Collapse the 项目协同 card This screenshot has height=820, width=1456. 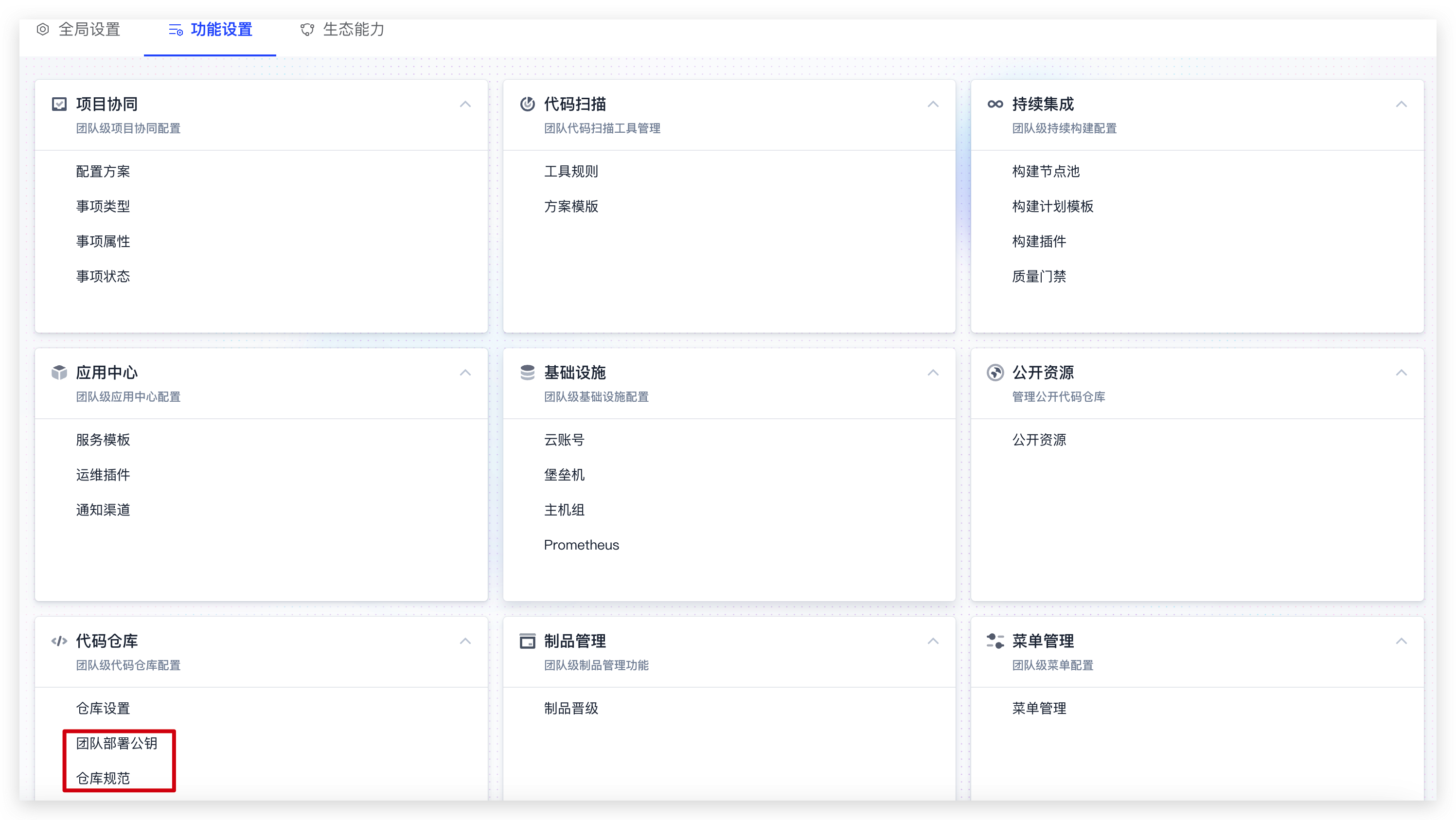pos(465,104)
